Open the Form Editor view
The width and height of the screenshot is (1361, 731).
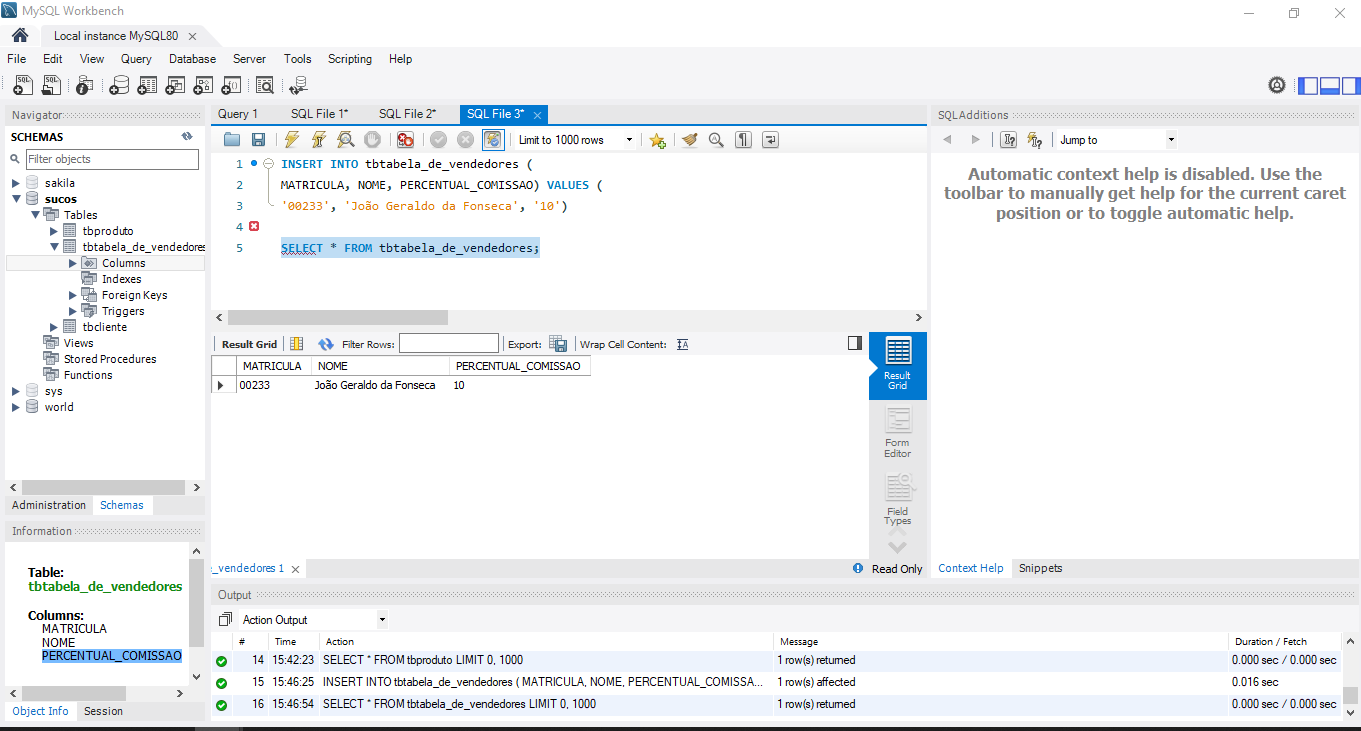coord(898,433)
